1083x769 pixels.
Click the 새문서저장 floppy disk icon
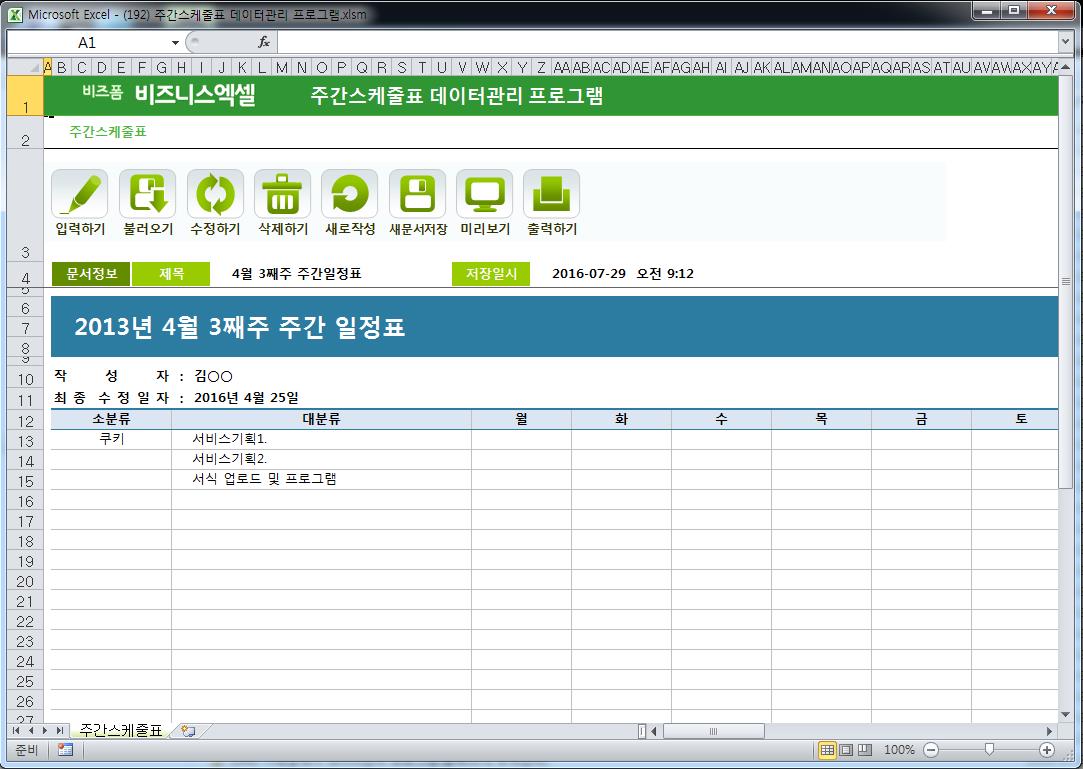417,194
